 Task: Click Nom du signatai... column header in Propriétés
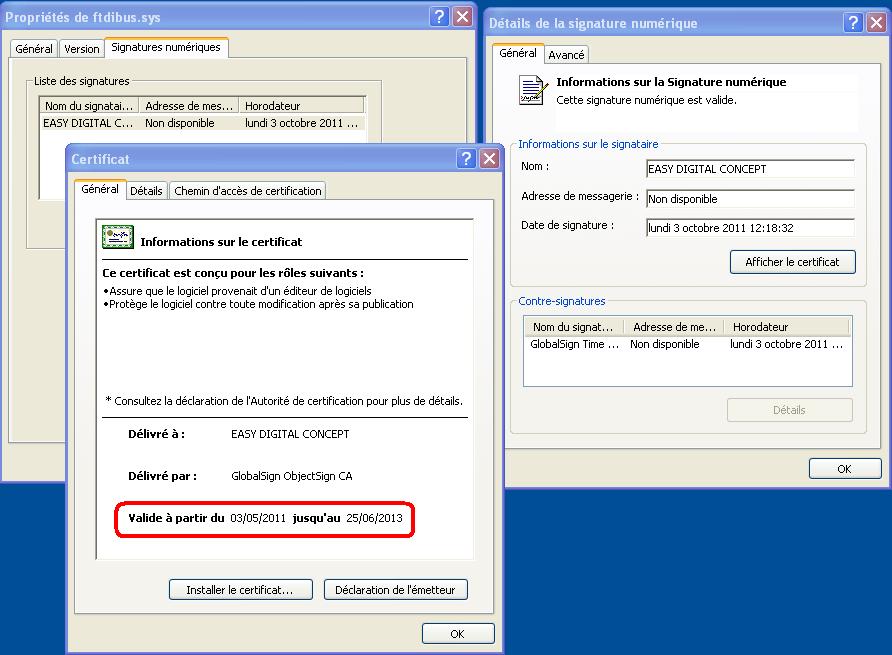(89, 106)
